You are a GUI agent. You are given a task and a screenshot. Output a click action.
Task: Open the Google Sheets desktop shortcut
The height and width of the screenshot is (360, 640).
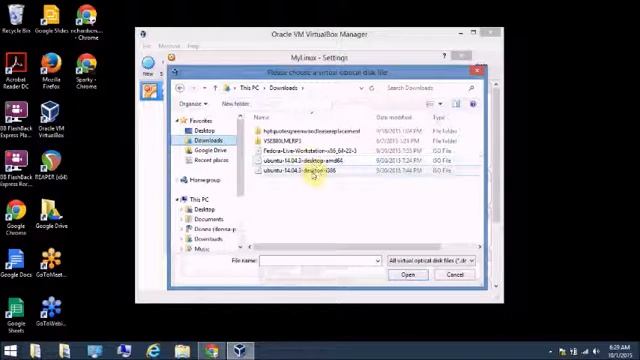click(16, 315)
